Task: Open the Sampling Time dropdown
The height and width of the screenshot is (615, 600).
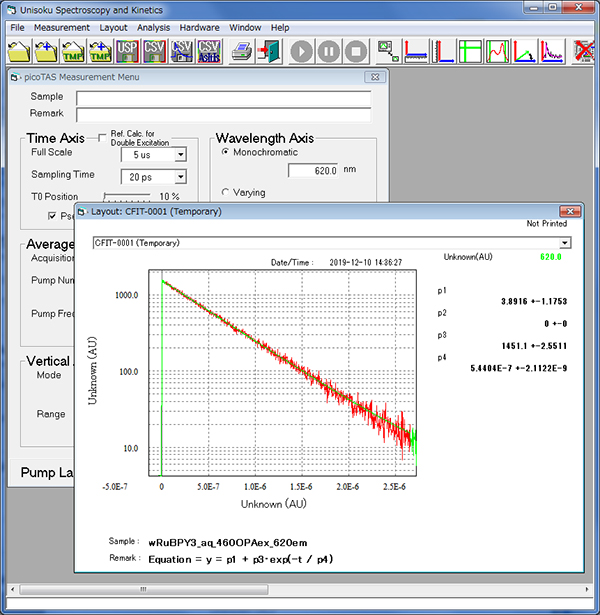Action: pyautogui.click(x=180, y=177)
